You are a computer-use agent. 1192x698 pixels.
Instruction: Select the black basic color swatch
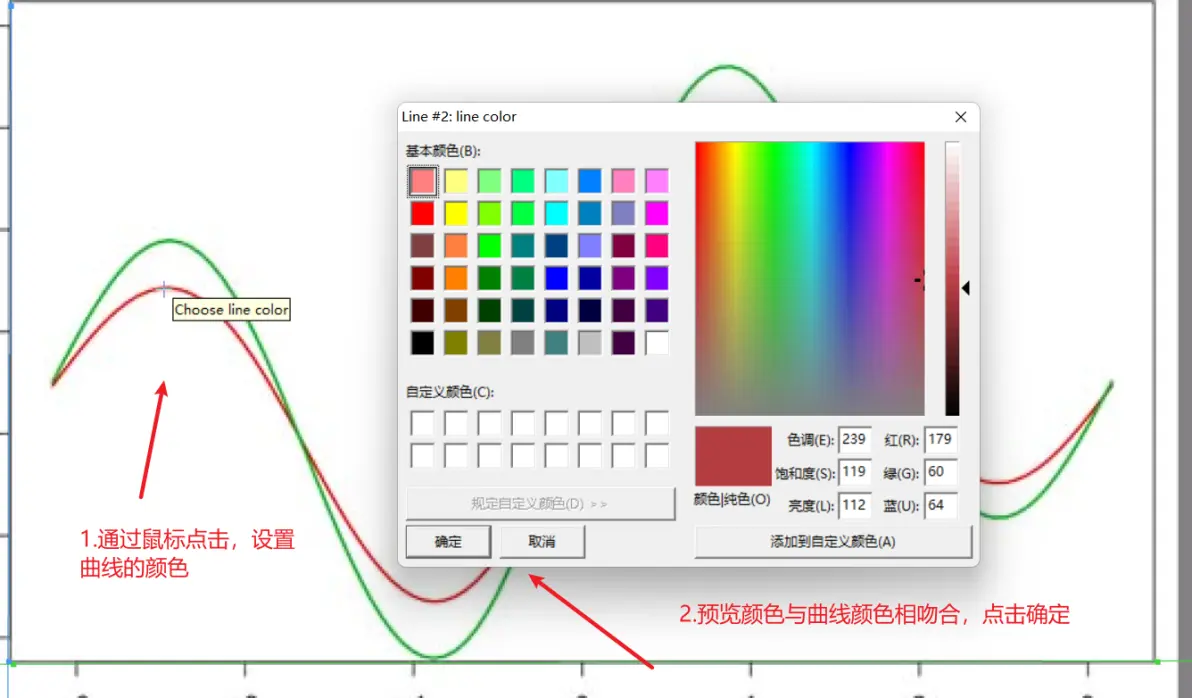point(423,343)
